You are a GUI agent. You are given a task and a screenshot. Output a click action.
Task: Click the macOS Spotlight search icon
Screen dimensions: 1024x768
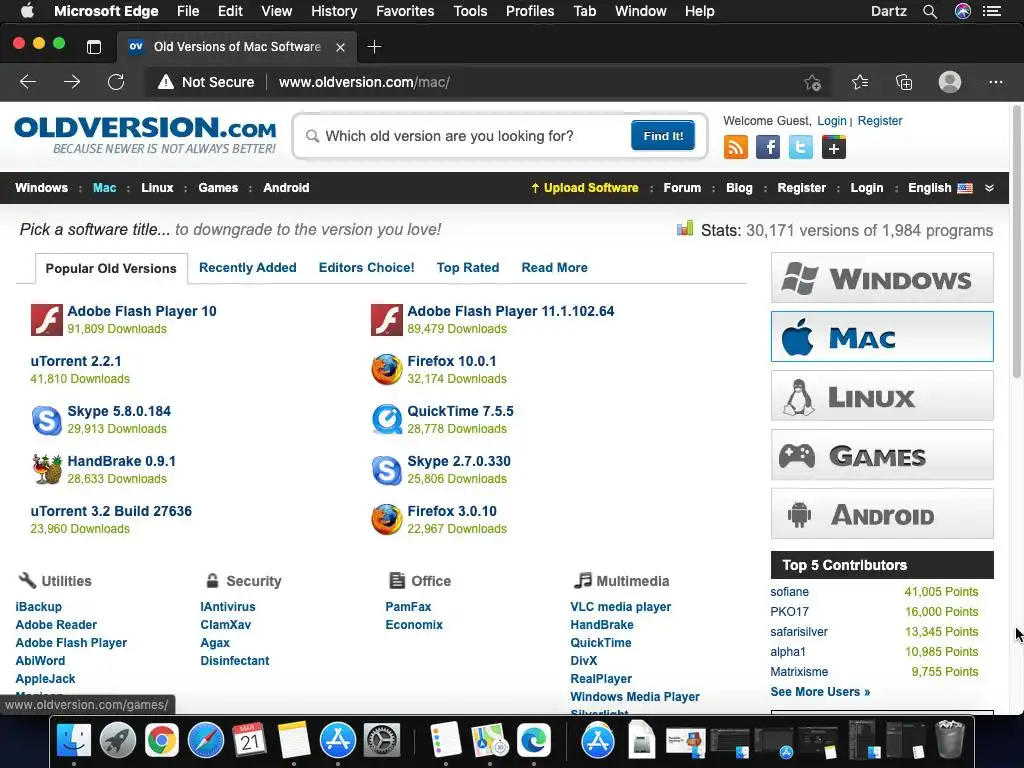coord(930,11)
